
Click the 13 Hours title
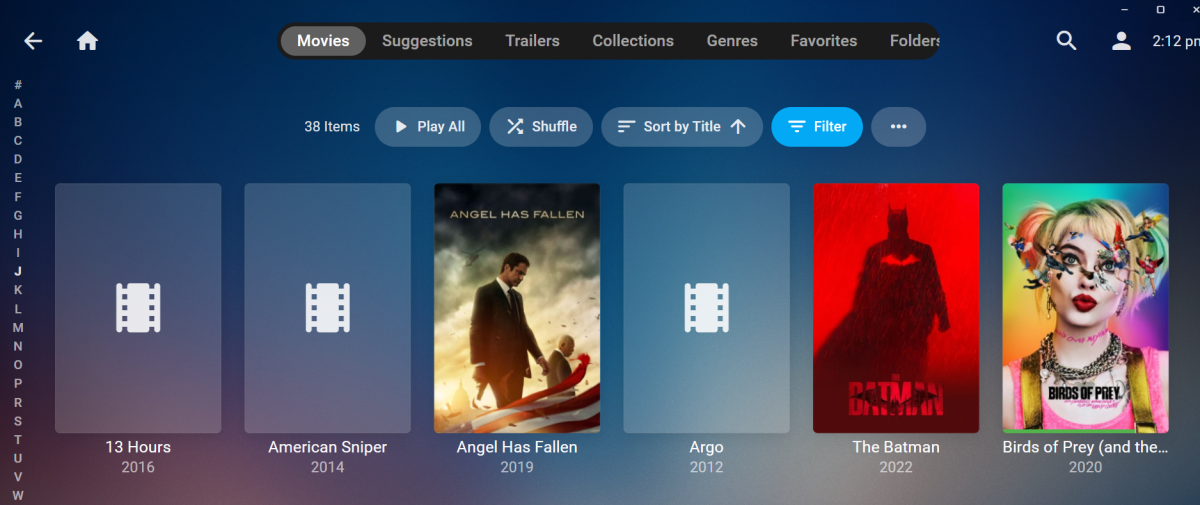(x=138, y=447)
